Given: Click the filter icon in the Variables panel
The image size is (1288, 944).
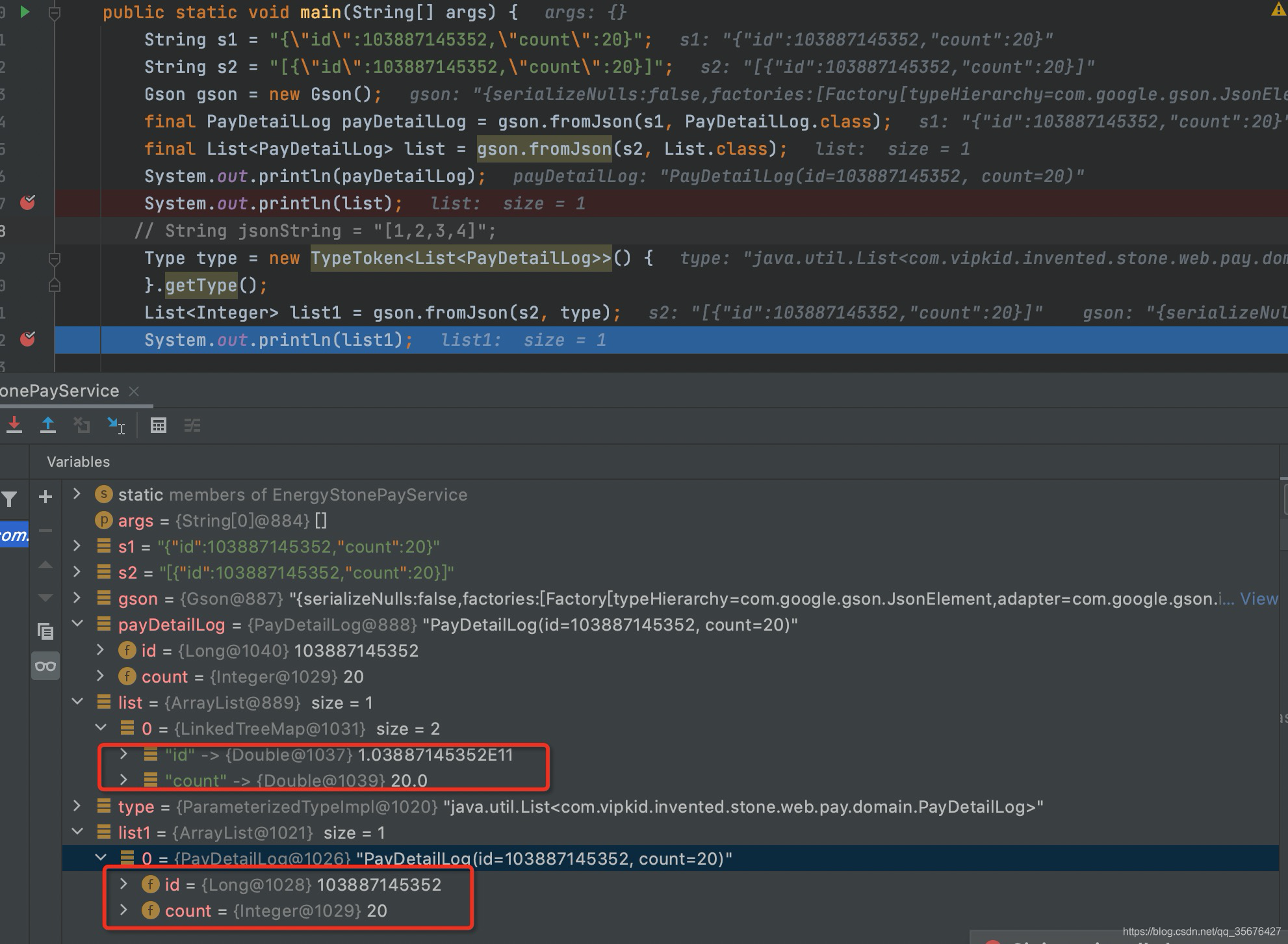Looking at the screenshot, I should 9,499.
